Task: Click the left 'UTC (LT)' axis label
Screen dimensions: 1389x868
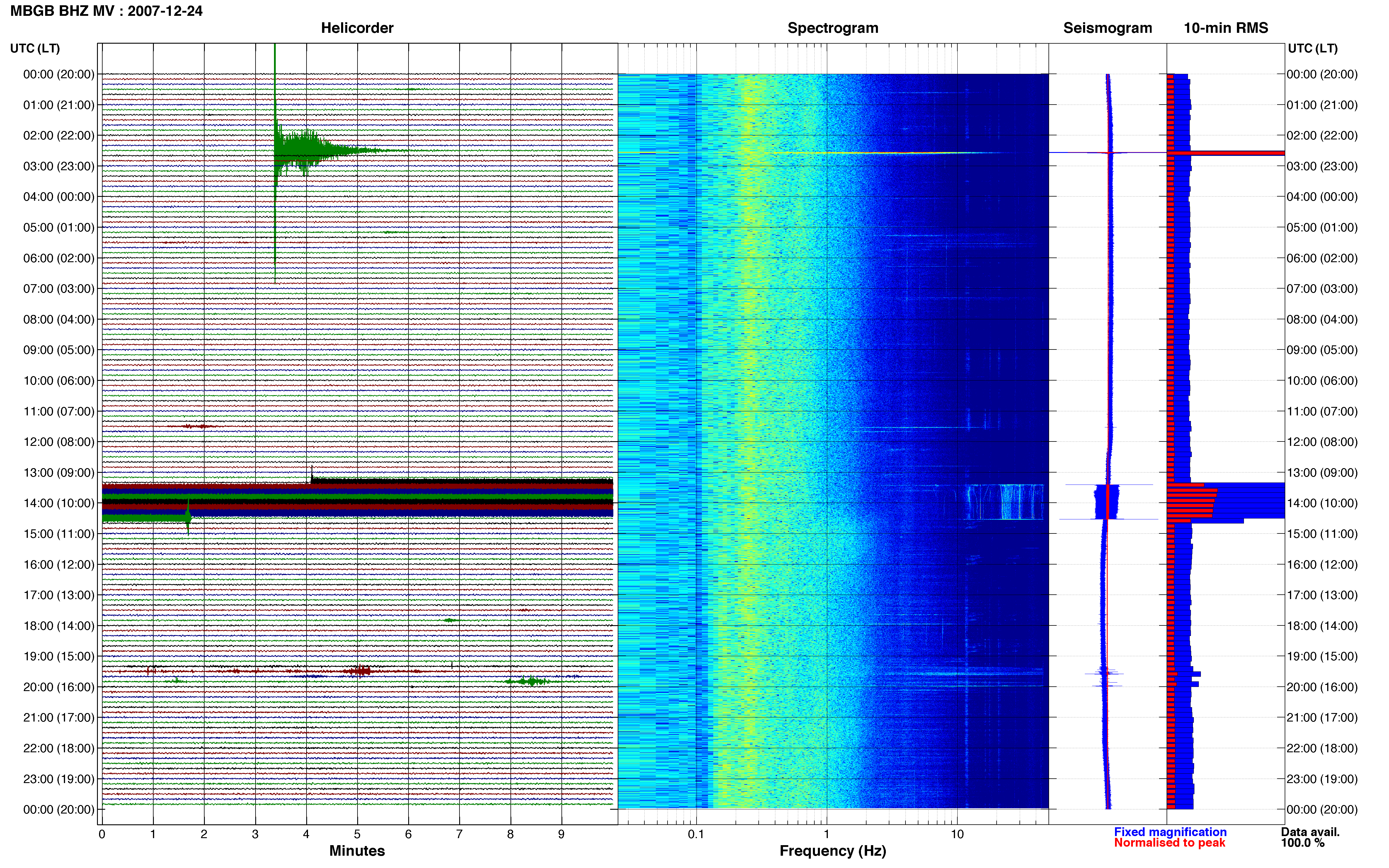Action: [x=35, y=48]
